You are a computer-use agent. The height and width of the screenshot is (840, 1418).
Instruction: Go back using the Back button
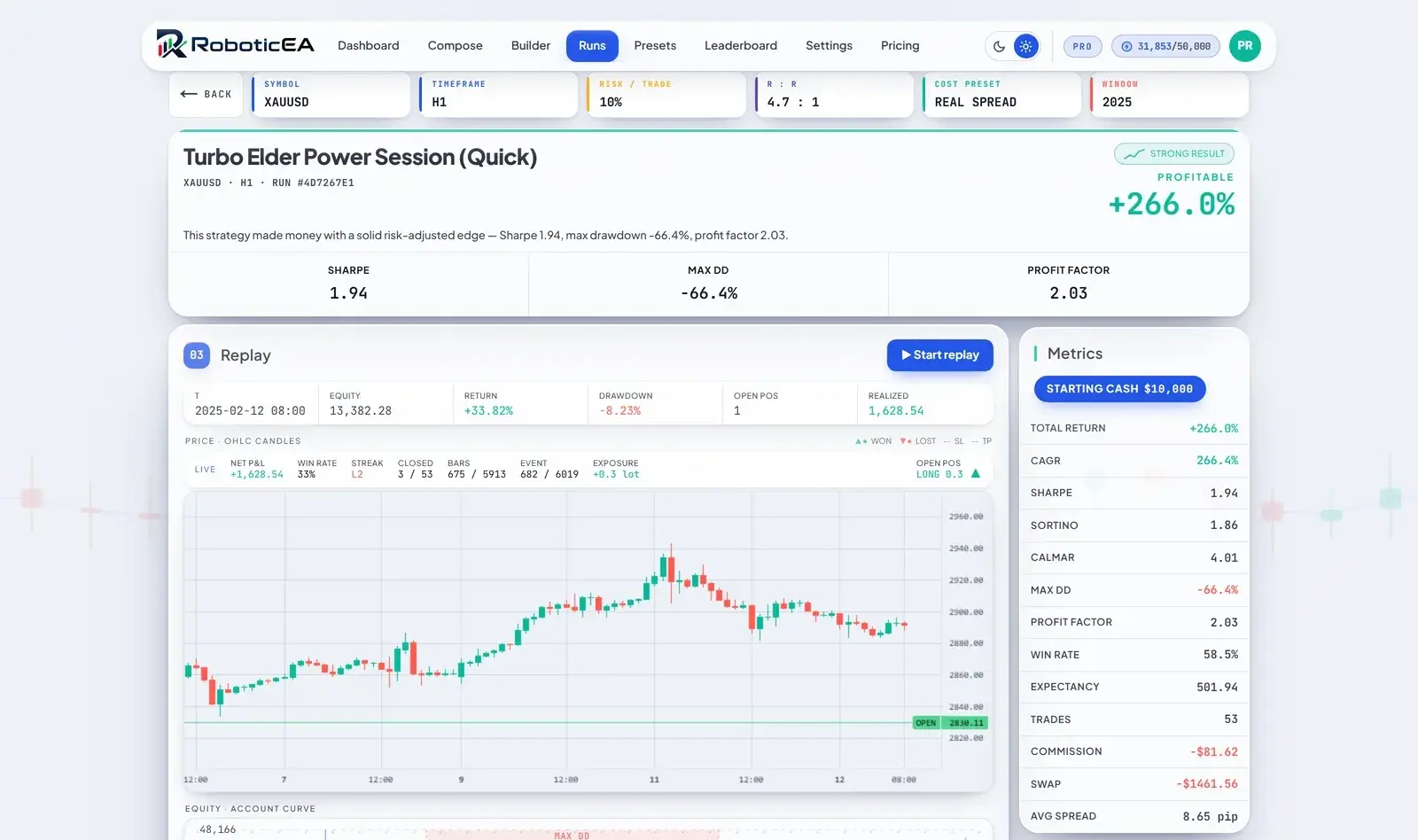click(x=206, y=94)
